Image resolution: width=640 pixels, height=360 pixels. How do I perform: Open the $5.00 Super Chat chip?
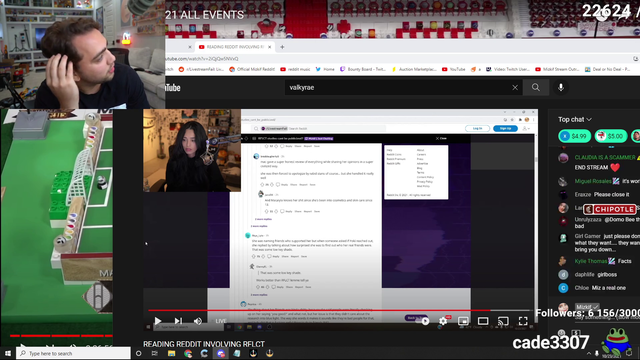(x=611, y=136)
